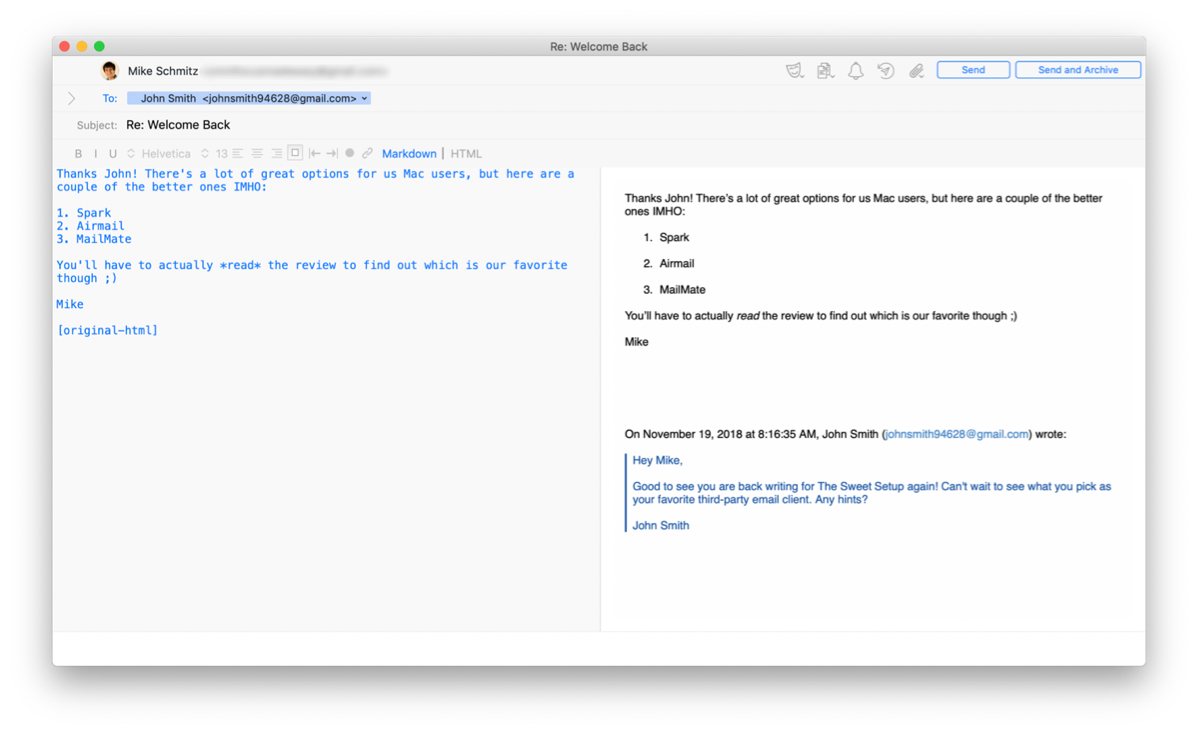
Task: Click "Spark" item in preview list
Action: point(674,238)
